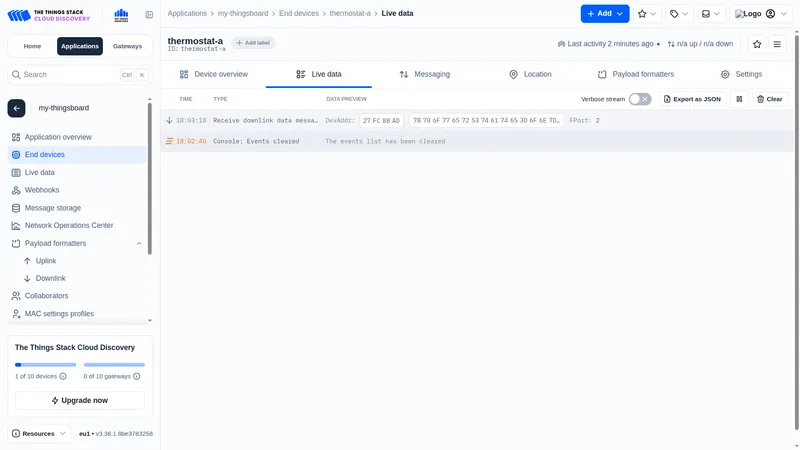The image size is (800, 450).
Task: Show info about device count limit
Action: (63, 377)
